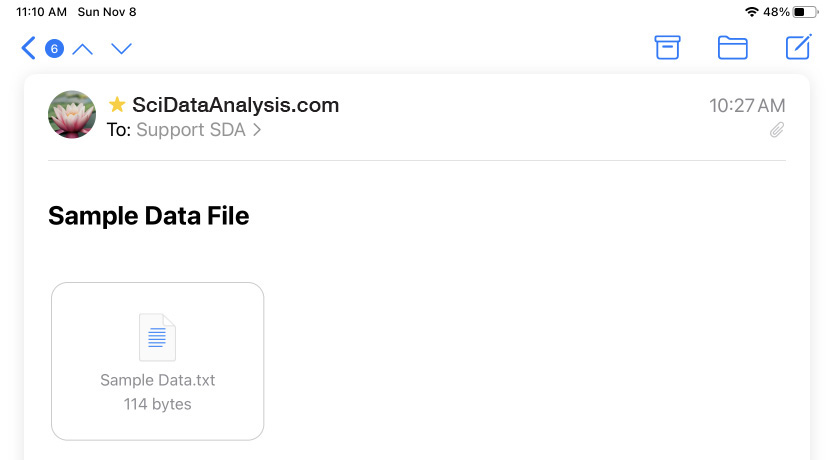Tap the battery indicator in status bar
This screenshot has width=834, height=460.
(x=805, y=12)
